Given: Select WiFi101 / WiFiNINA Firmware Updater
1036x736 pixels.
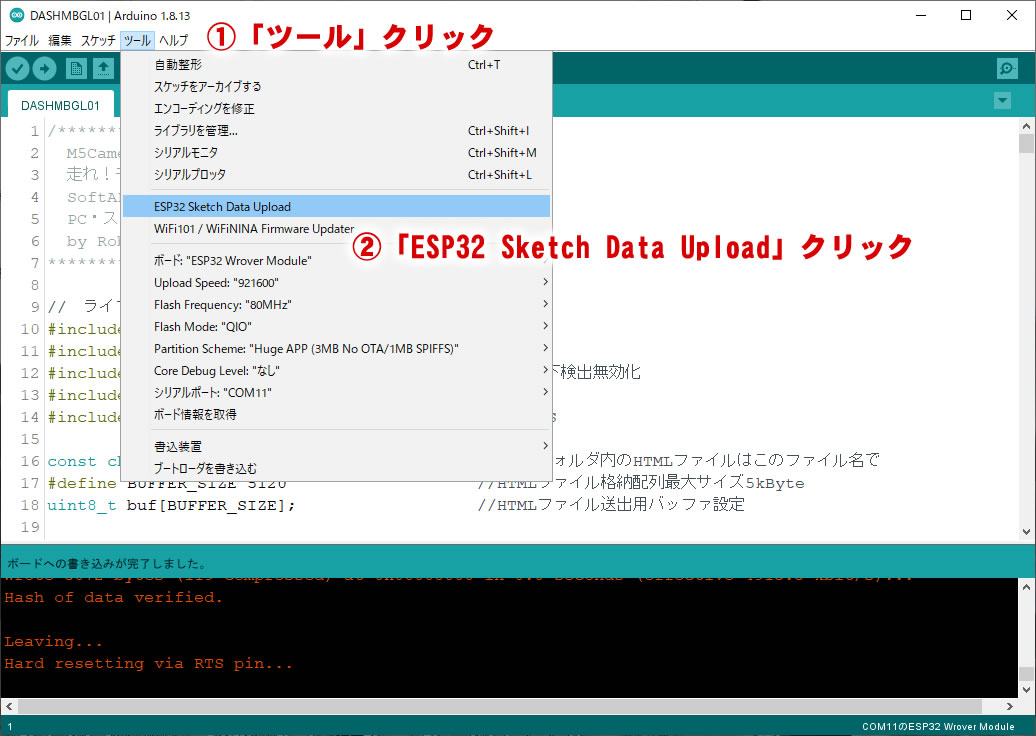Looking at the screenshot, I should [336, 229].
